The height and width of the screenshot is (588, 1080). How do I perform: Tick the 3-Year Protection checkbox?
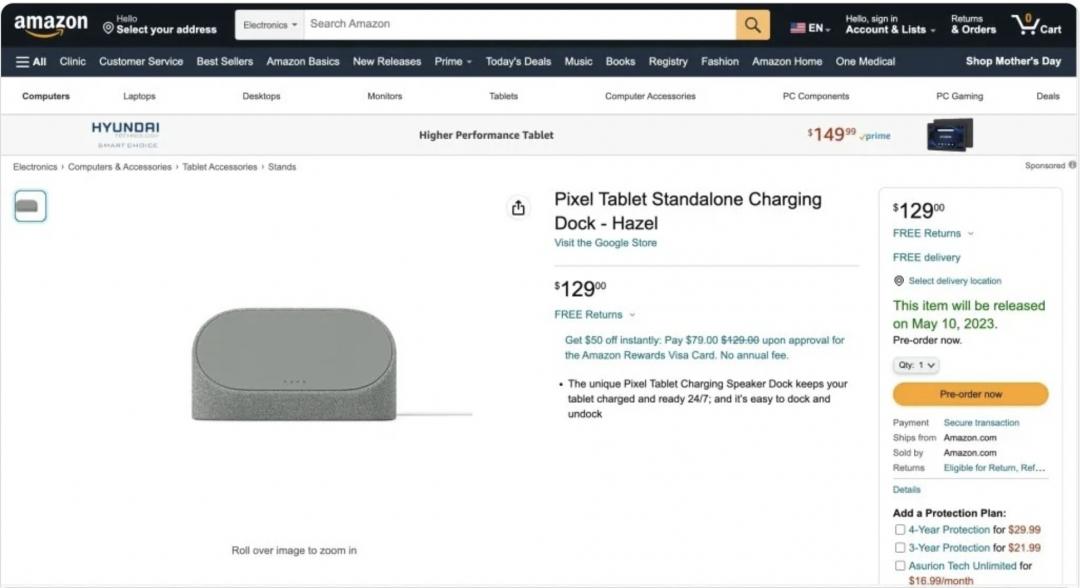click(900, 548)
